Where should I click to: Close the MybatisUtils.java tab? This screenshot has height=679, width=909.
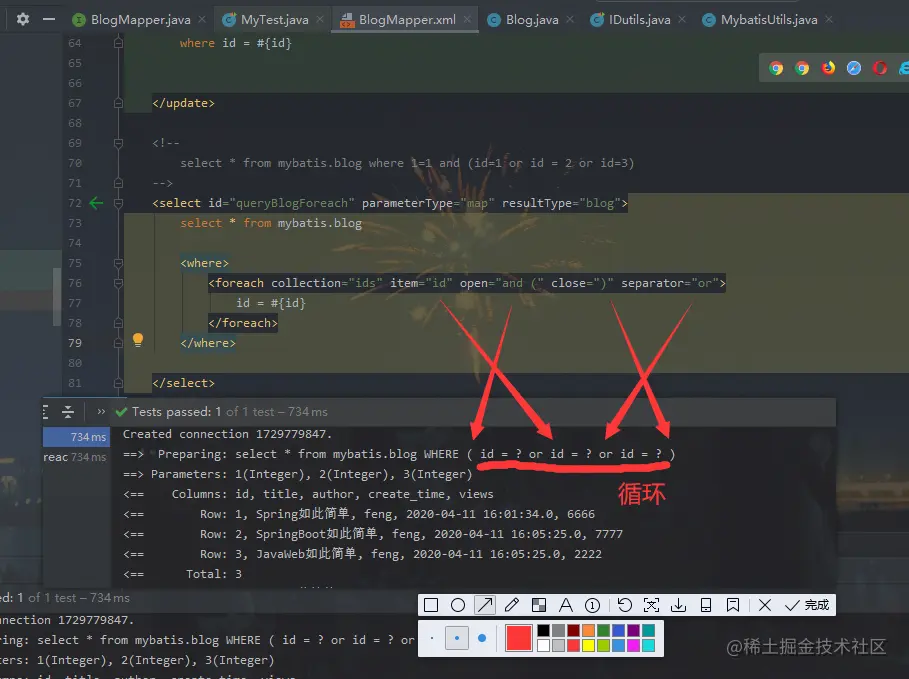click(829, 20)
